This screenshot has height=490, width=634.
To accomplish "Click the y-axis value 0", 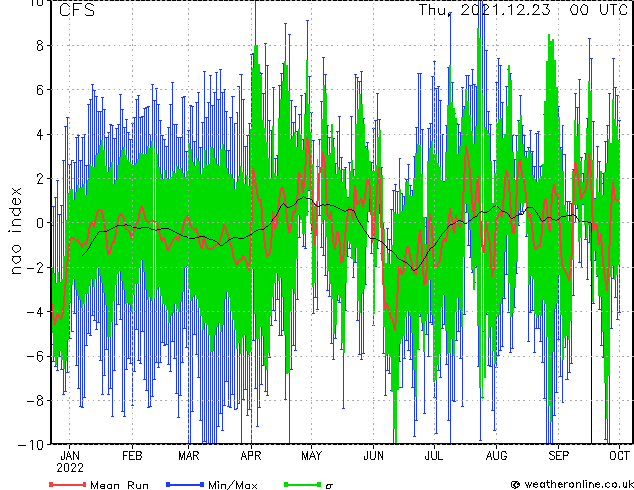I will pos(40,223).
